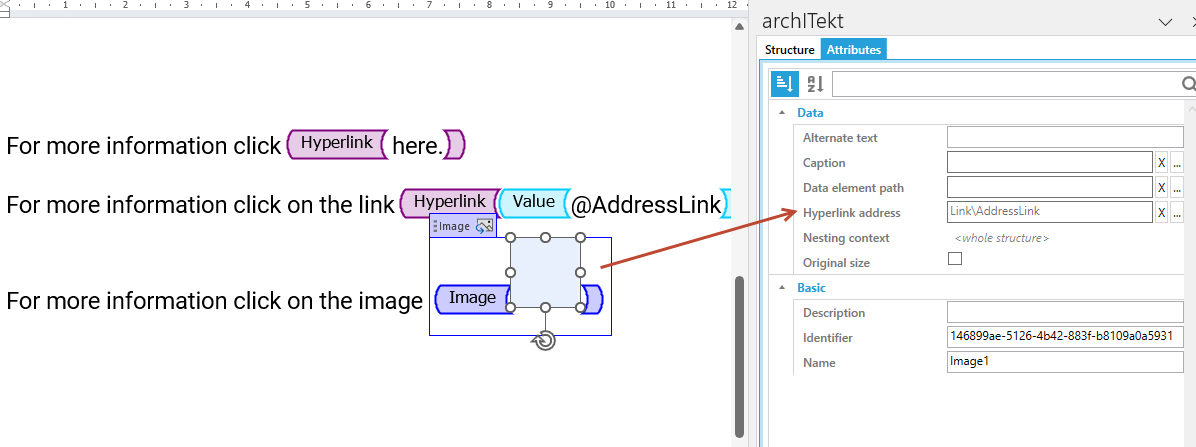Clear Data element path with X
This screenshot has height=447, width=1196.
click(x=1161, y=188)
